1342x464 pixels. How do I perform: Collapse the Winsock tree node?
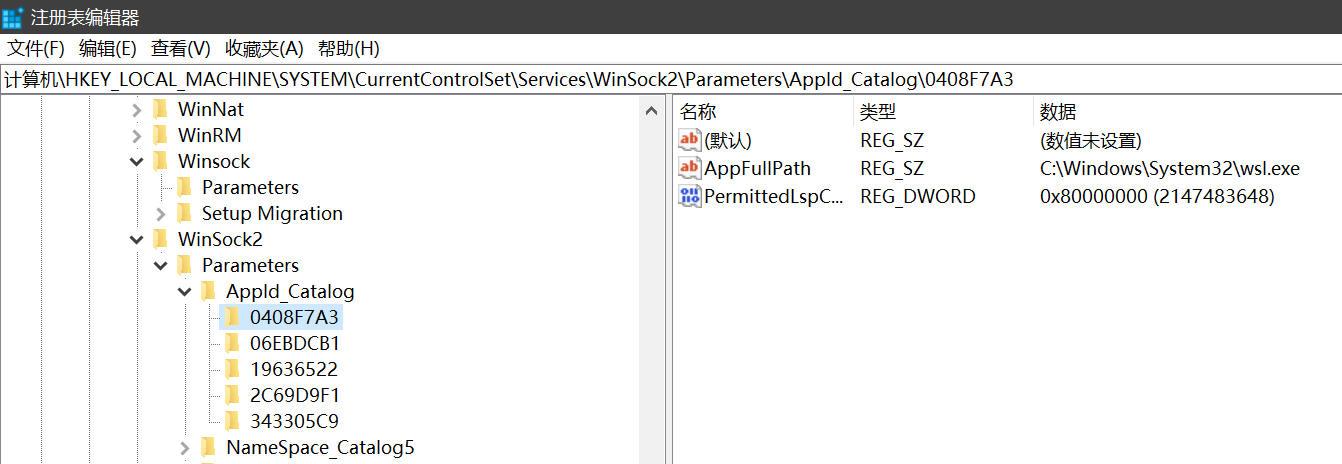click(x=137, y=161)
